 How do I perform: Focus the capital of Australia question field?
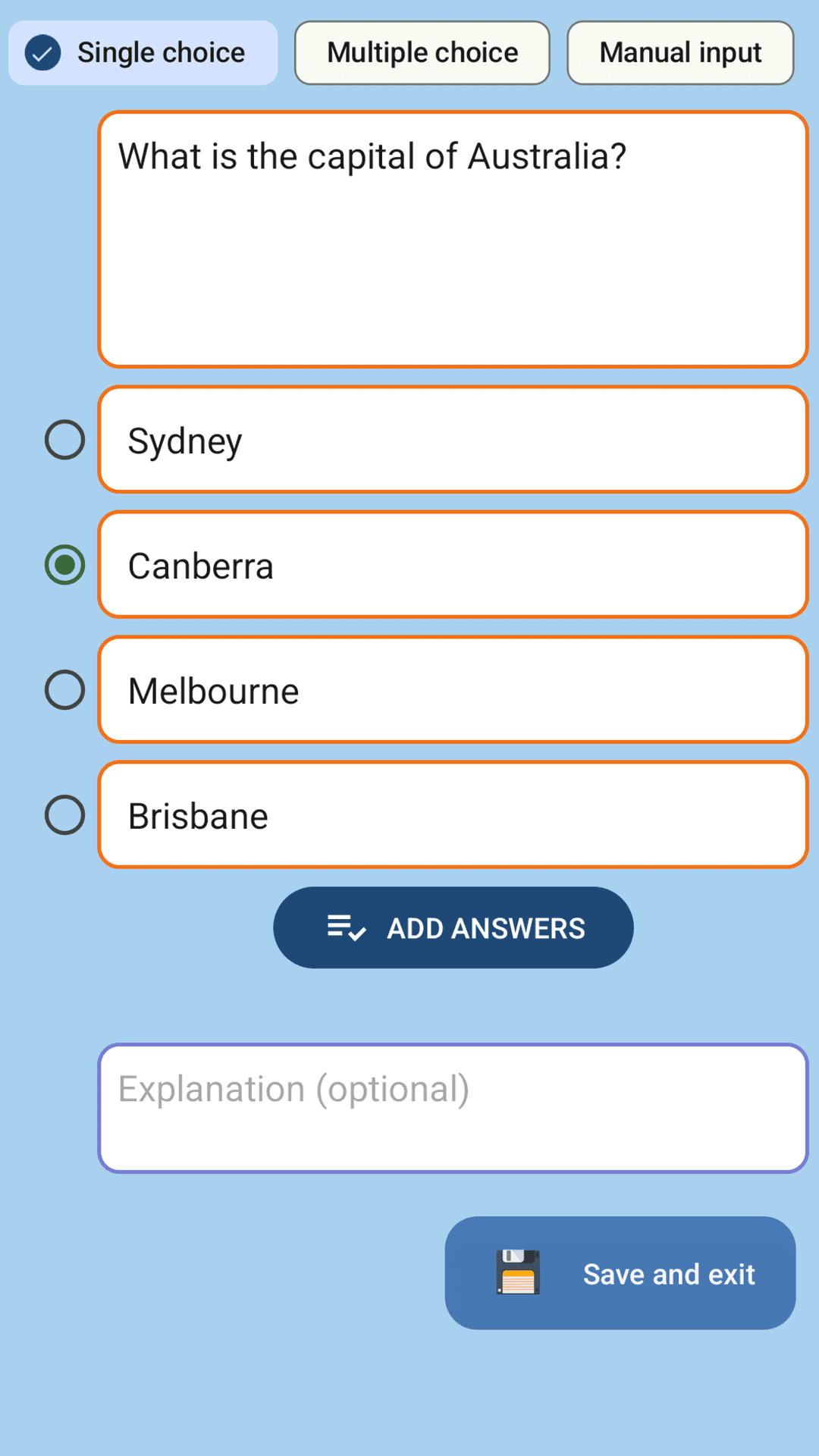(x=372, y=157)
